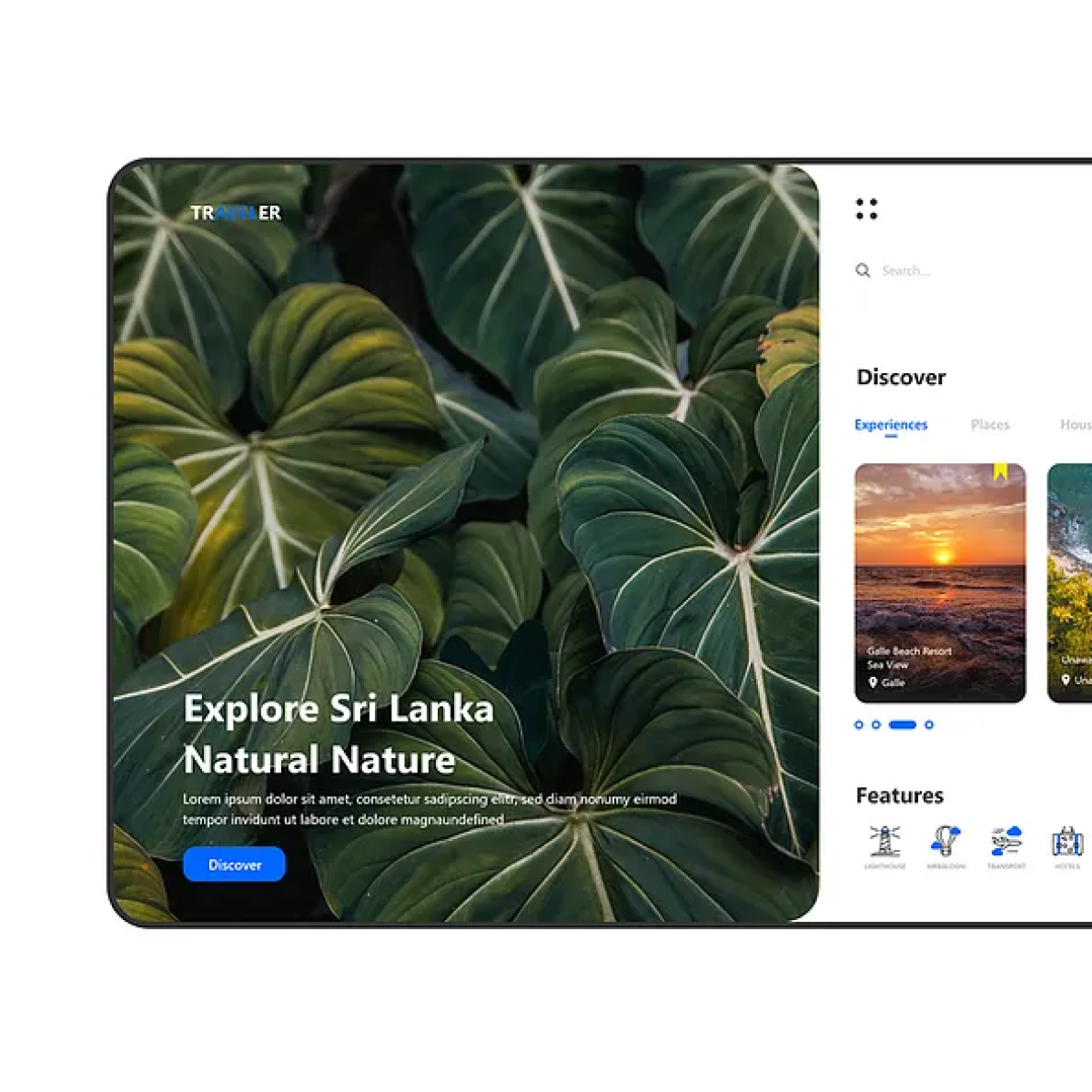Viewport: 1092px width, 1092px height.
Task: Focus the Search input field
Action: tap(965, 270)
